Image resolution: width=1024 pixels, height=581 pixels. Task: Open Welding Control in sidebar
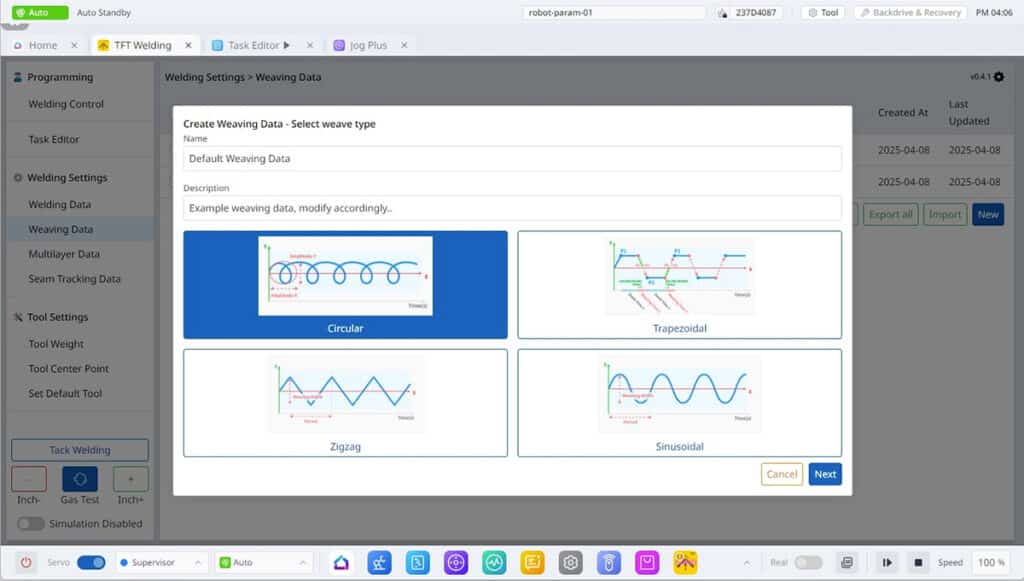[66, 104]
